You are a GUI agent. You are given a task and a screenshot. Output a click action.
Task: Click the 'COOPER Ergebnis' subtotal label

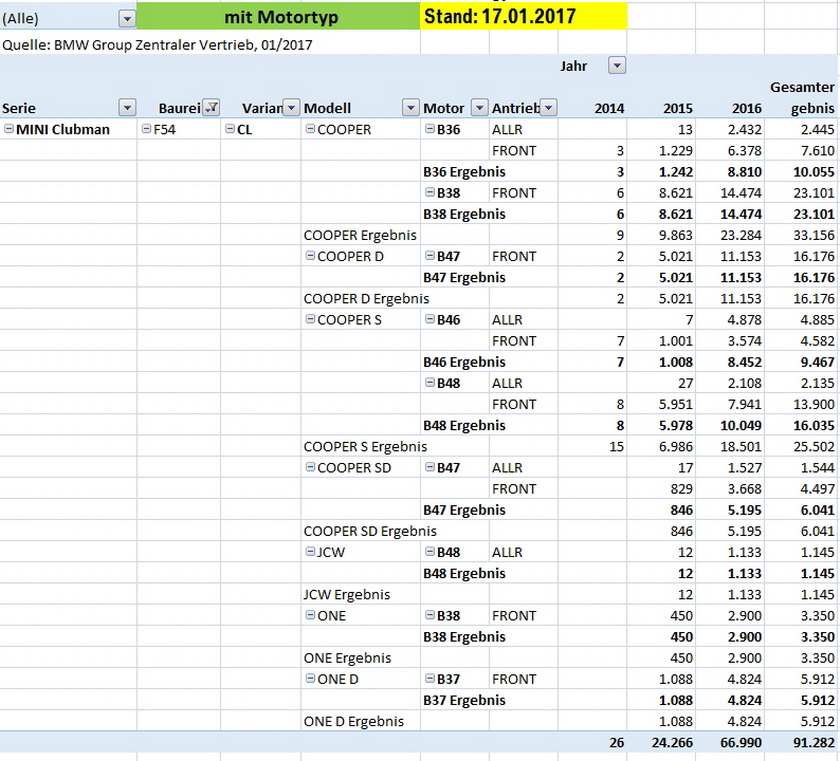pos(360,235)
